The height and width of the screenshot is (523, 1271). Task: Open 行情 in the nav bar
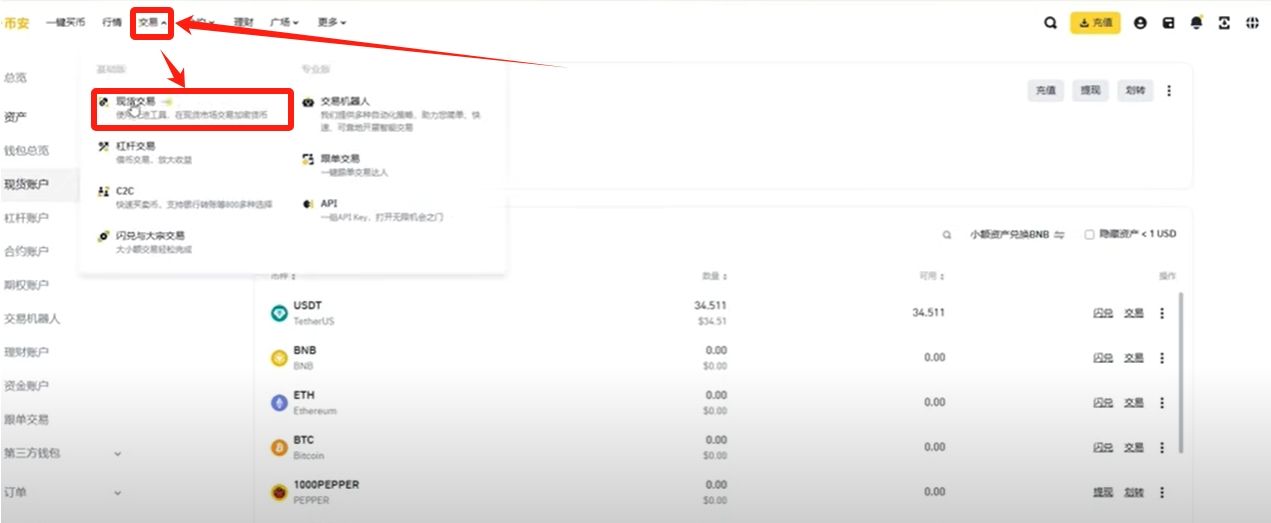(x=112, y=22)
